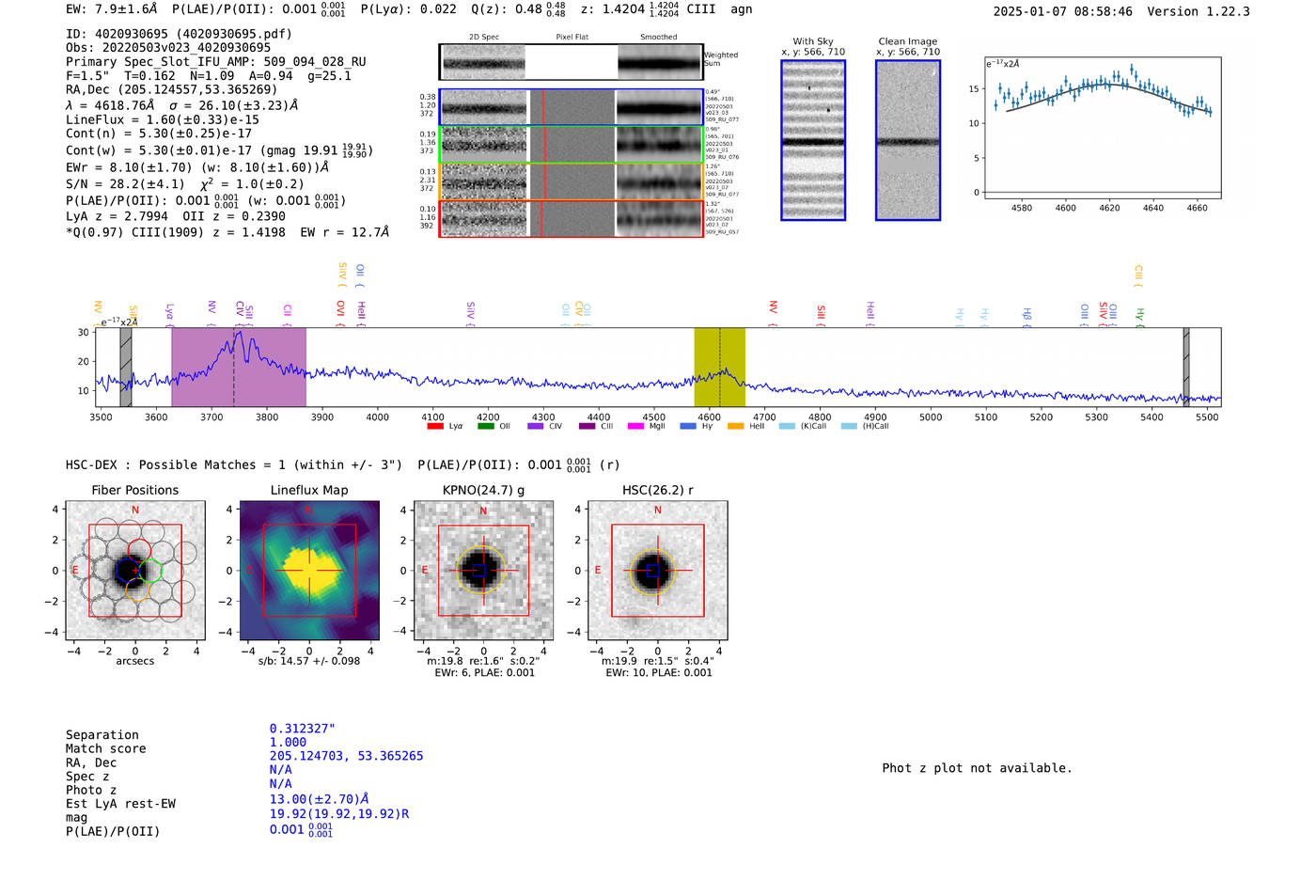
Task: Click the Version 1.22.3 label
Action: point(1198,11)
